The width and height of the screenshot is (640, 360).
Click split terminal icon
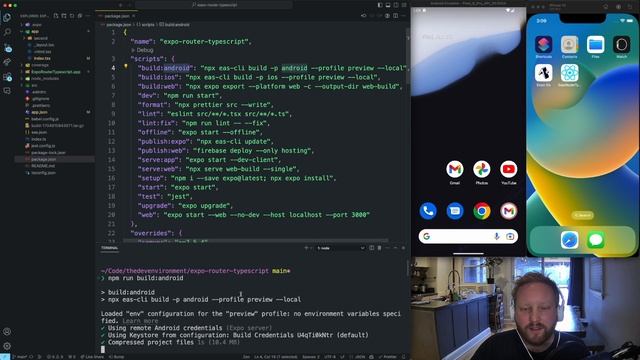point(371,248)
